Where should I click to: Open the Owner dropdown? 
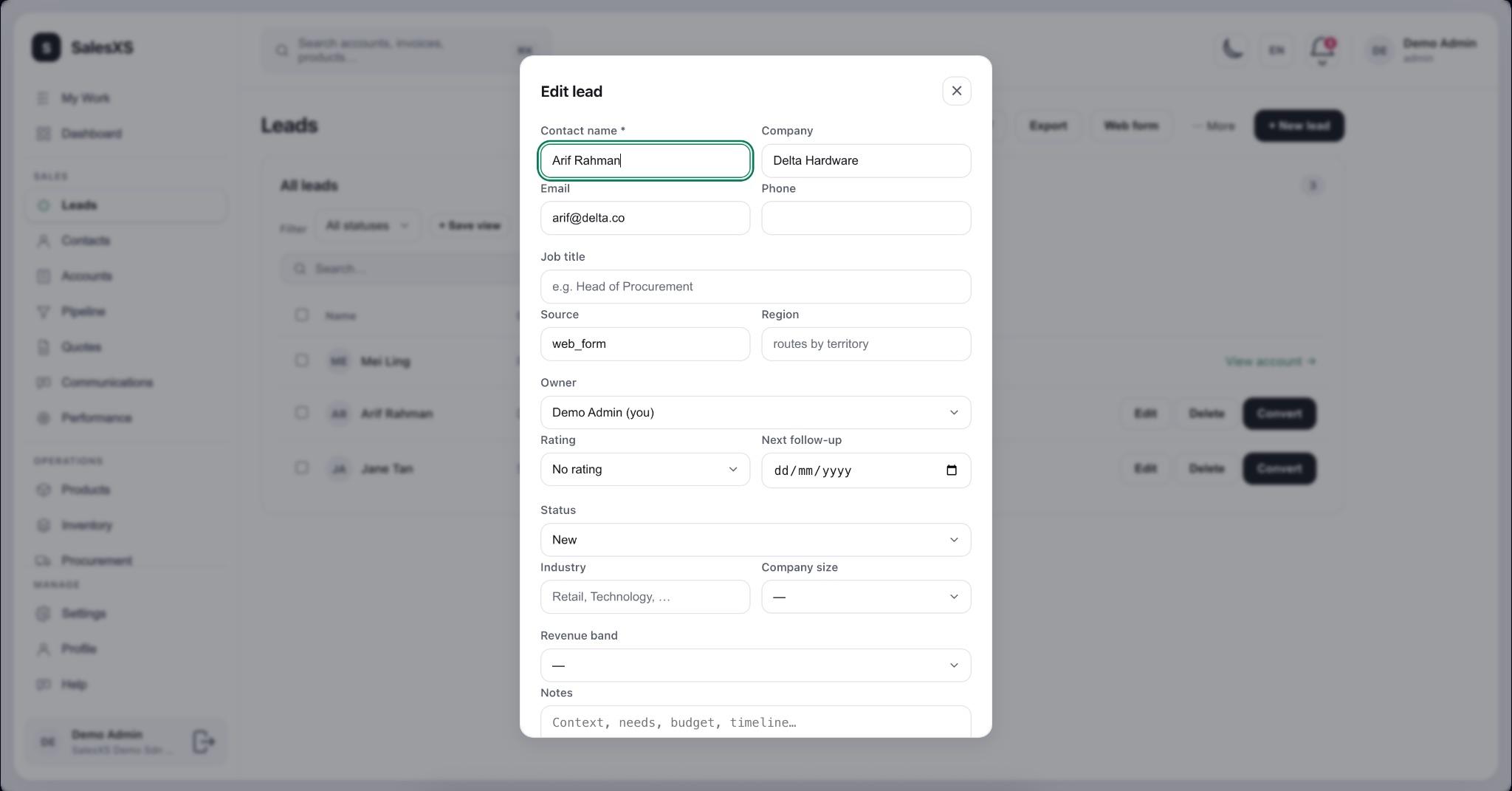point(755,412)
